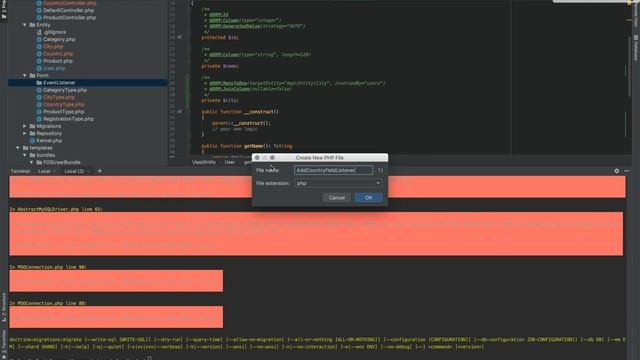Image resolution: width=640 pixels, height=360 pixels.
Task: Open terminal panel settings gear
Action: pos(616,171)
